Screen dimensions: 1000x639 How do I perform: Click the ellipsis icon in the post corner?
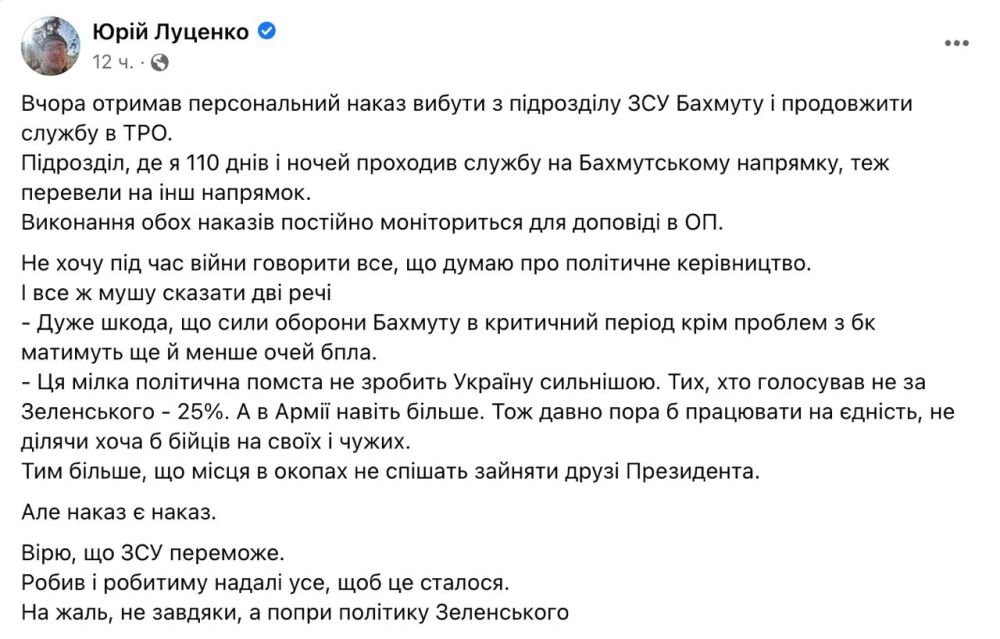tap(958, 41)
